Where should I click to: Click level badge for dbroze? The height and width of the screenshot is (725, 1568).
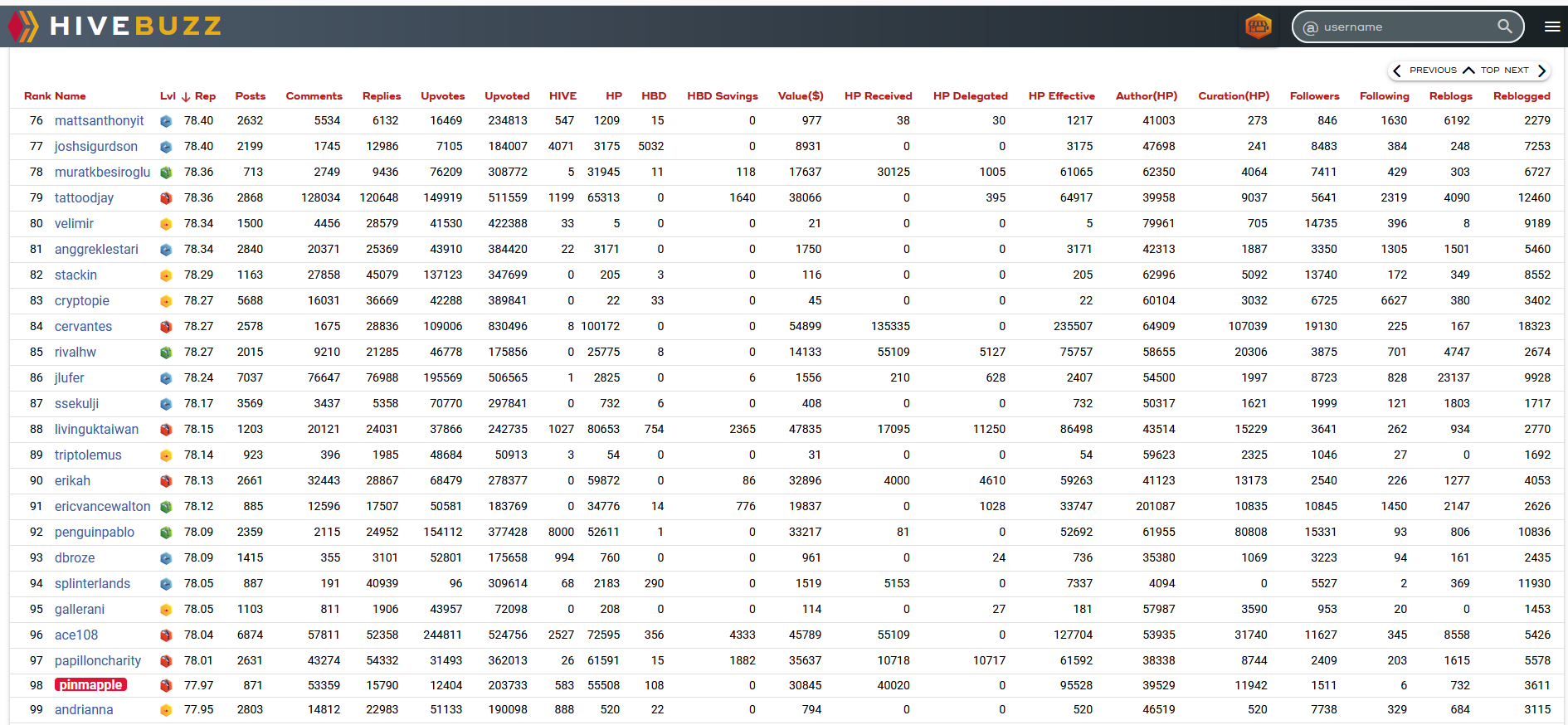pyautogui.click(x=166, y=558)
